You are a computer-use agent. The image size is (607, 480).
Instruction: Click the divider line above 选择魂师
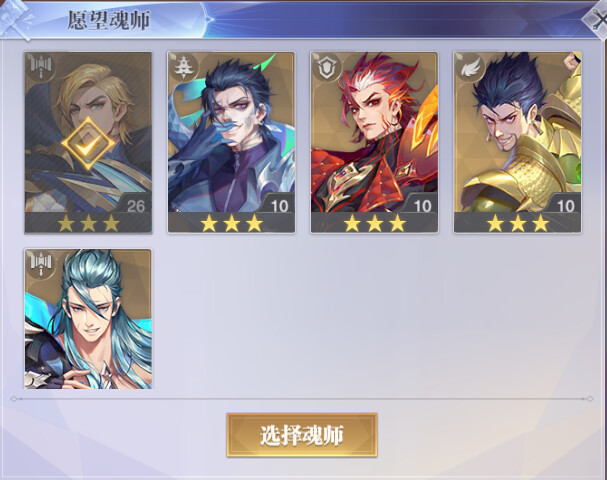pyautogui.click(x=302, y=398)
